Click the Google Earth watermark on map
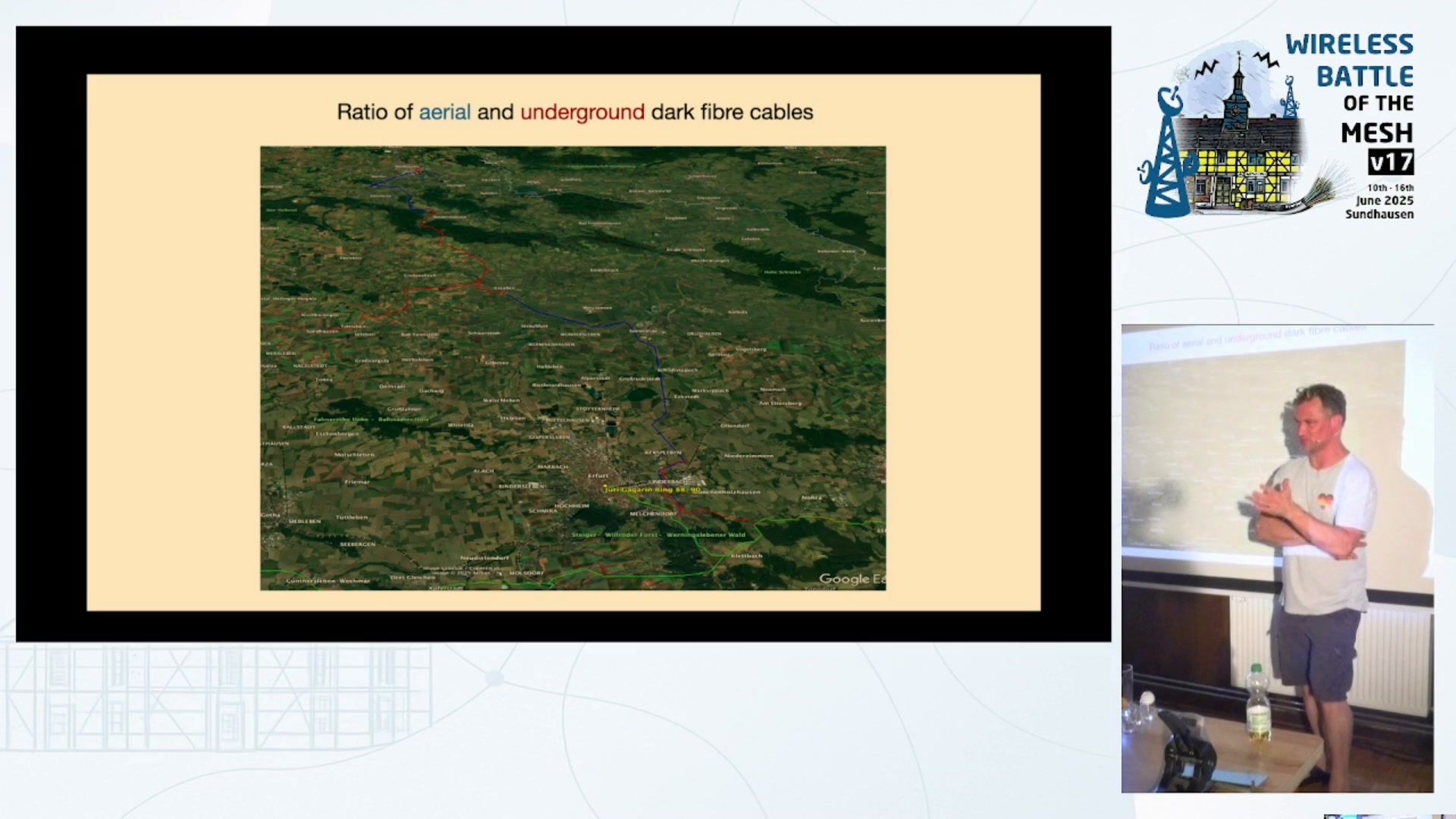 coord(851,579)
